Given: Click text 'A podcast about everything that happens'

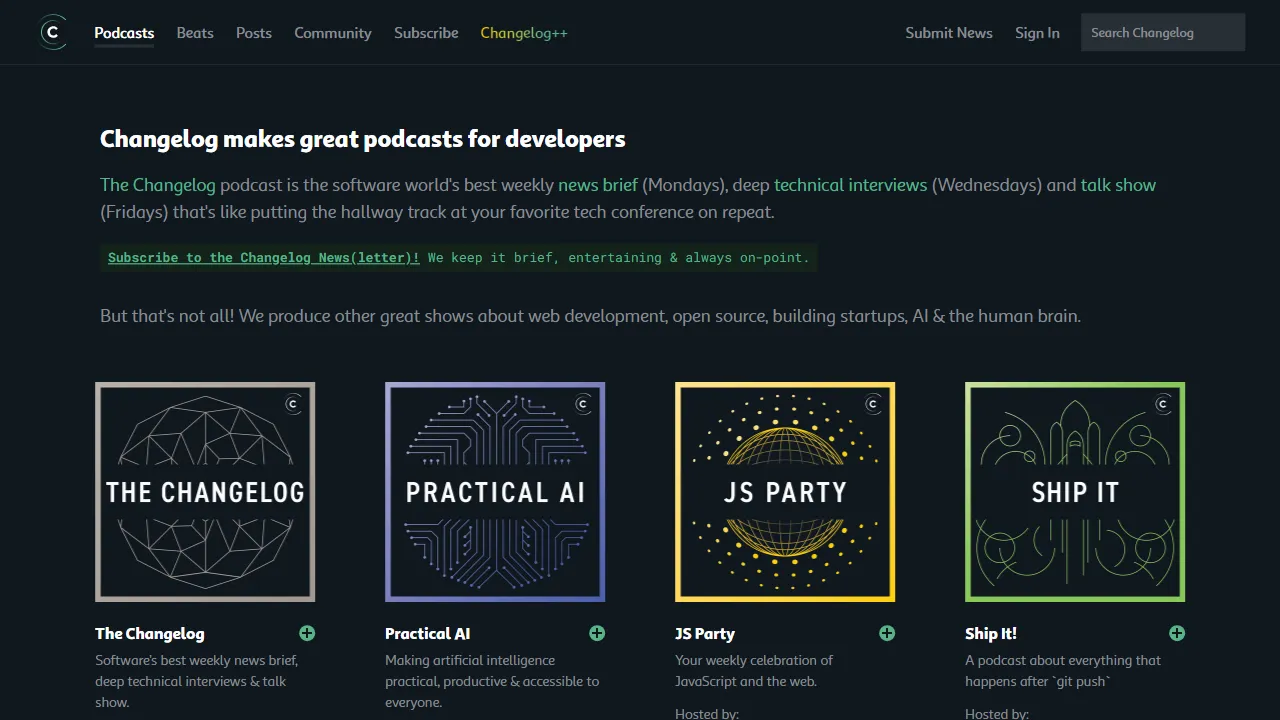Looking at the screenshot, I should pos(1063,671).
